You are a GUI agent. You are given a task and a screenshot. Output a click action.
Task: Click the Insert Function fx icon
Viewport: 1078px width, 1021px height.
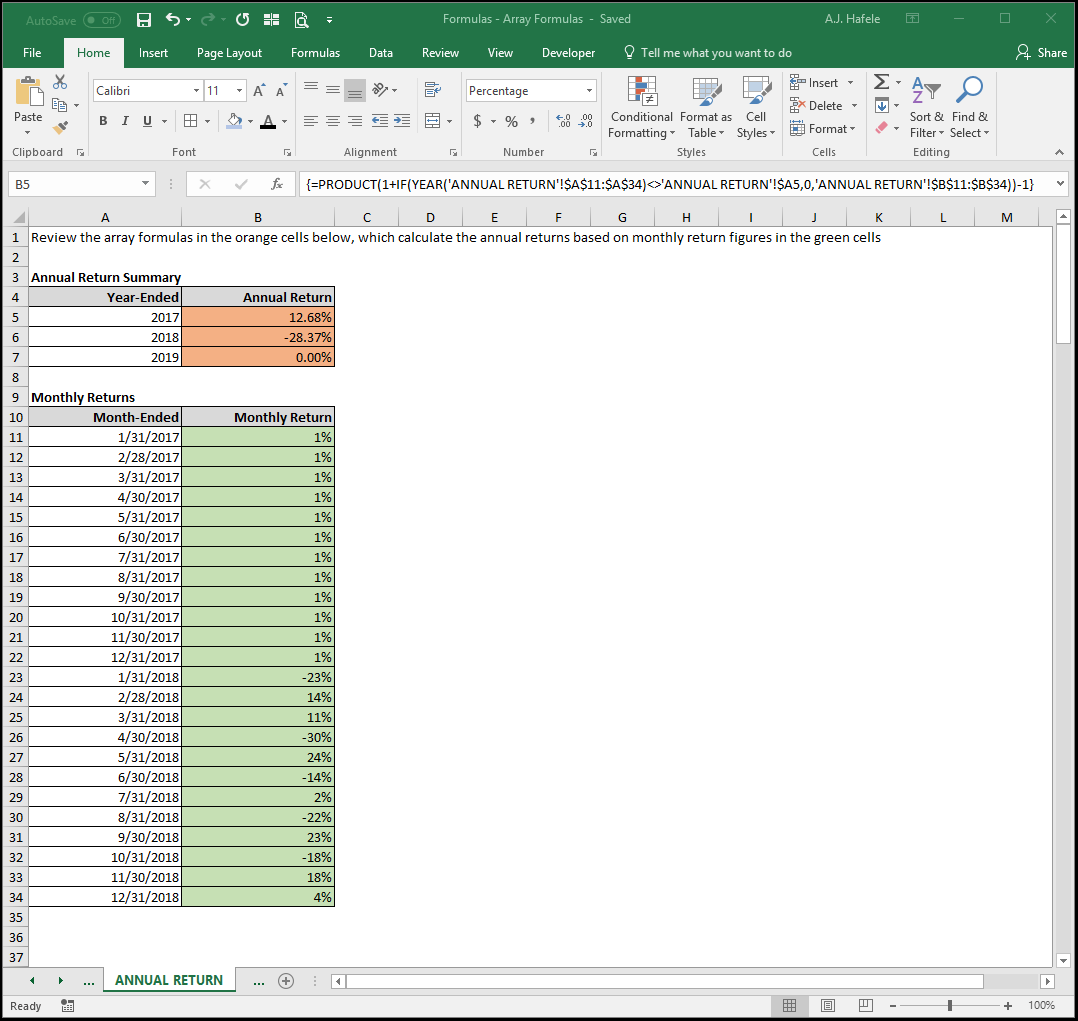276,184
